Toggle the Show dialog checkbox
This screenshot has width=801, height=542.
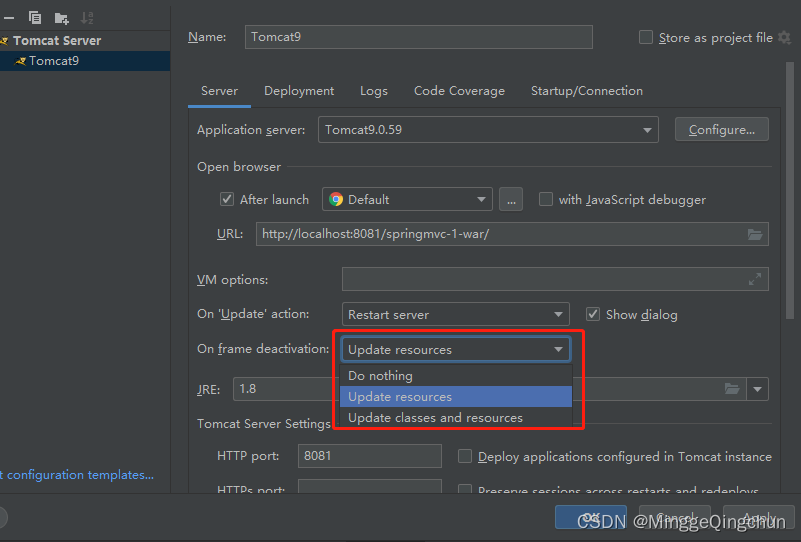(593, 314)
